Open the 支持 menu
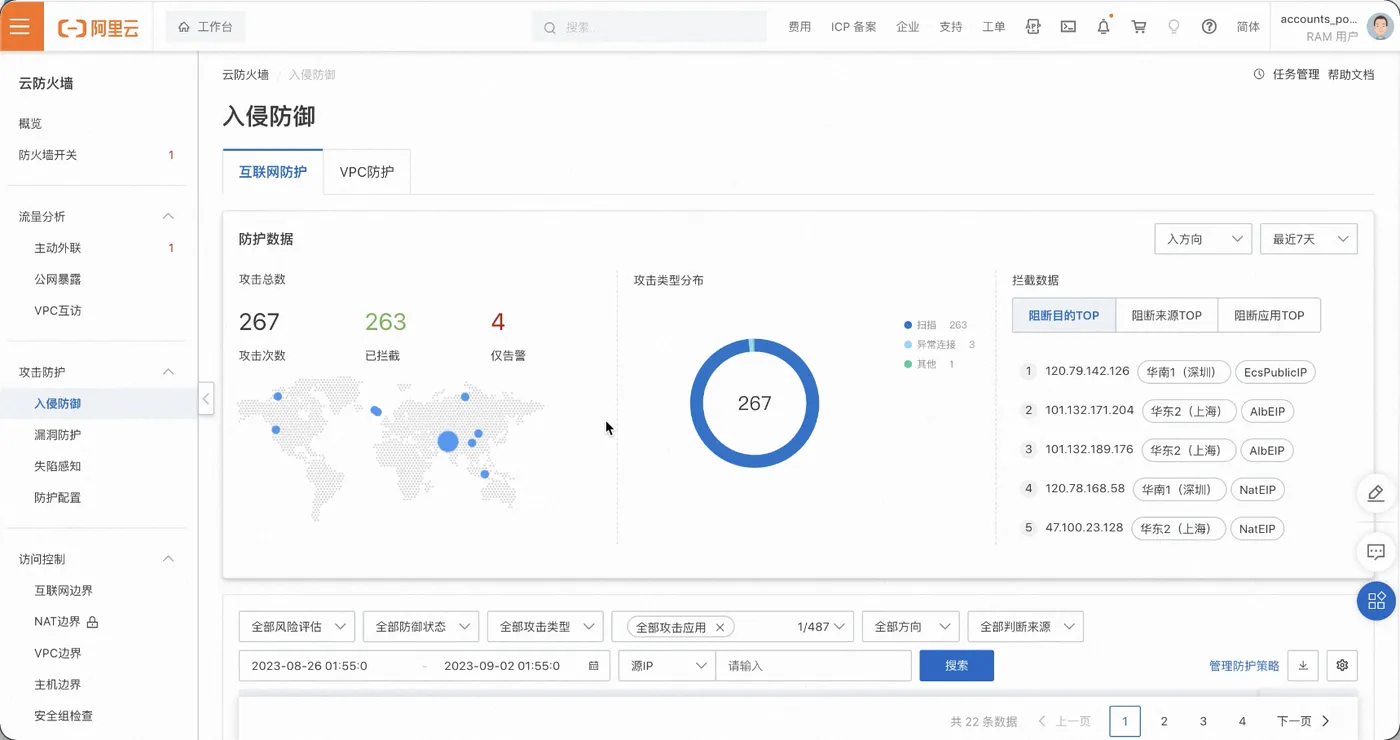The height and width of the screenshot is (740, 1400). [x=951, y=28]
